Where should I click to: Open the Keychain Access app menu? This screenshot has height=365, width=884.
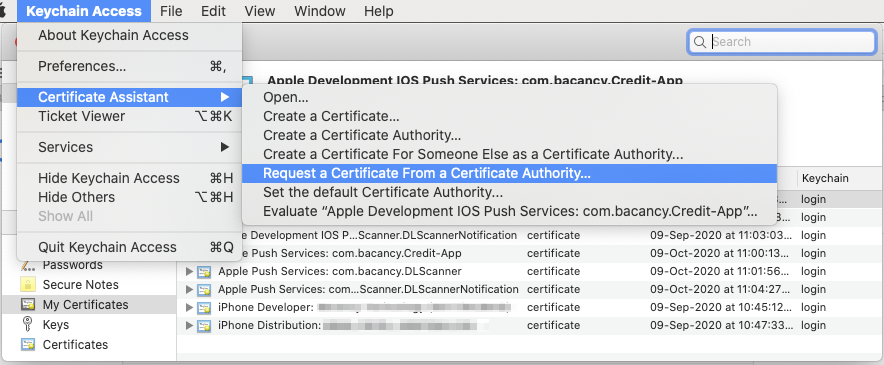pyautogui.click(x=84, y=11)
